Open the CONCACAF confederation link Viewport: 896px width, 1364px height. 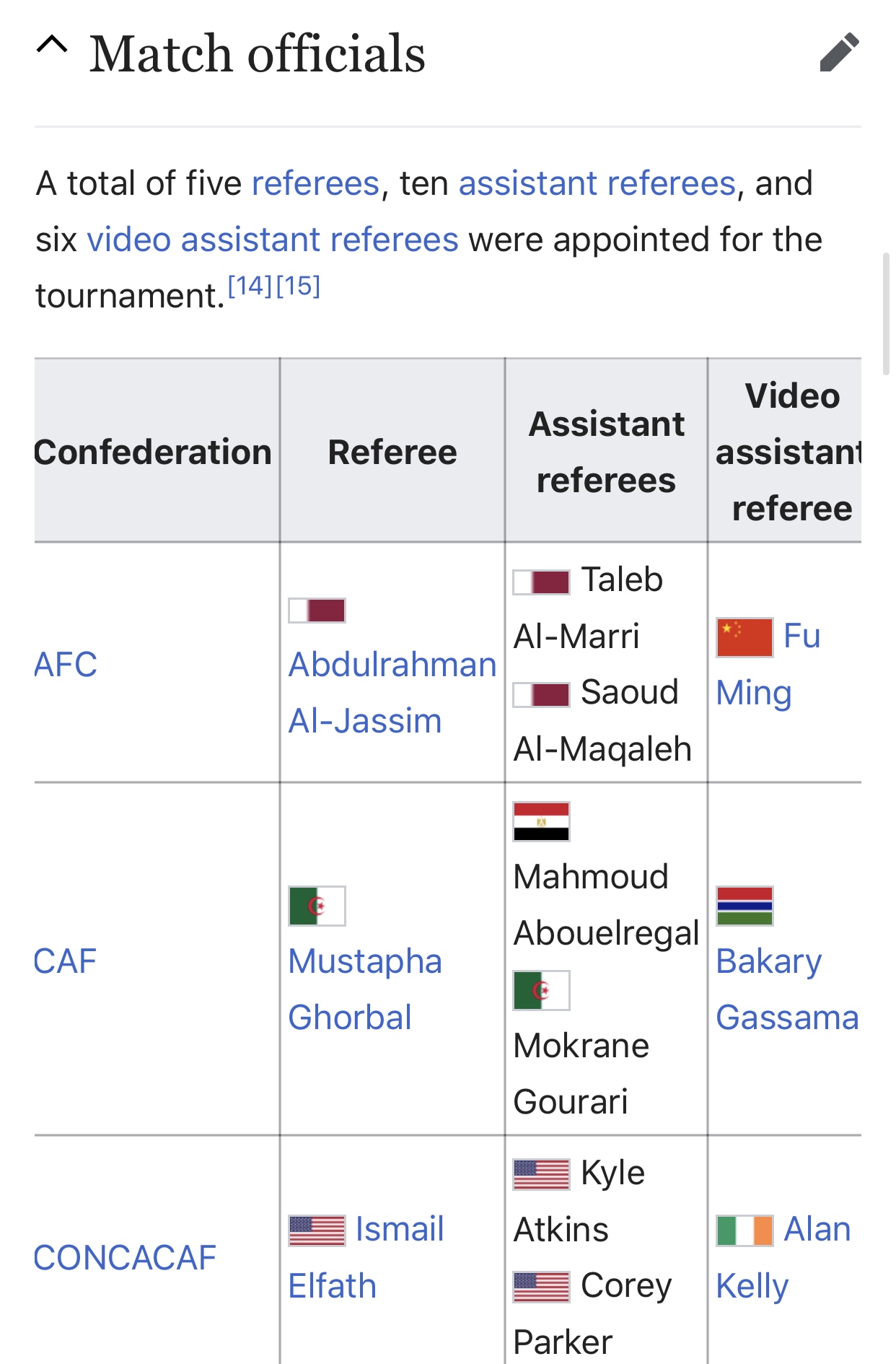[x=126, y=1258]
